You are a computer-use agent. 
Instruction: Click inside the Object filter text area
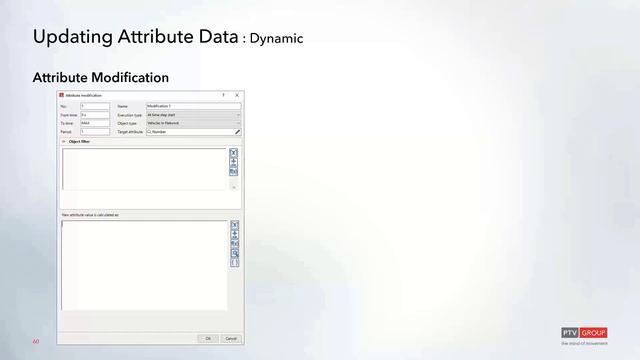coord(144,169)
